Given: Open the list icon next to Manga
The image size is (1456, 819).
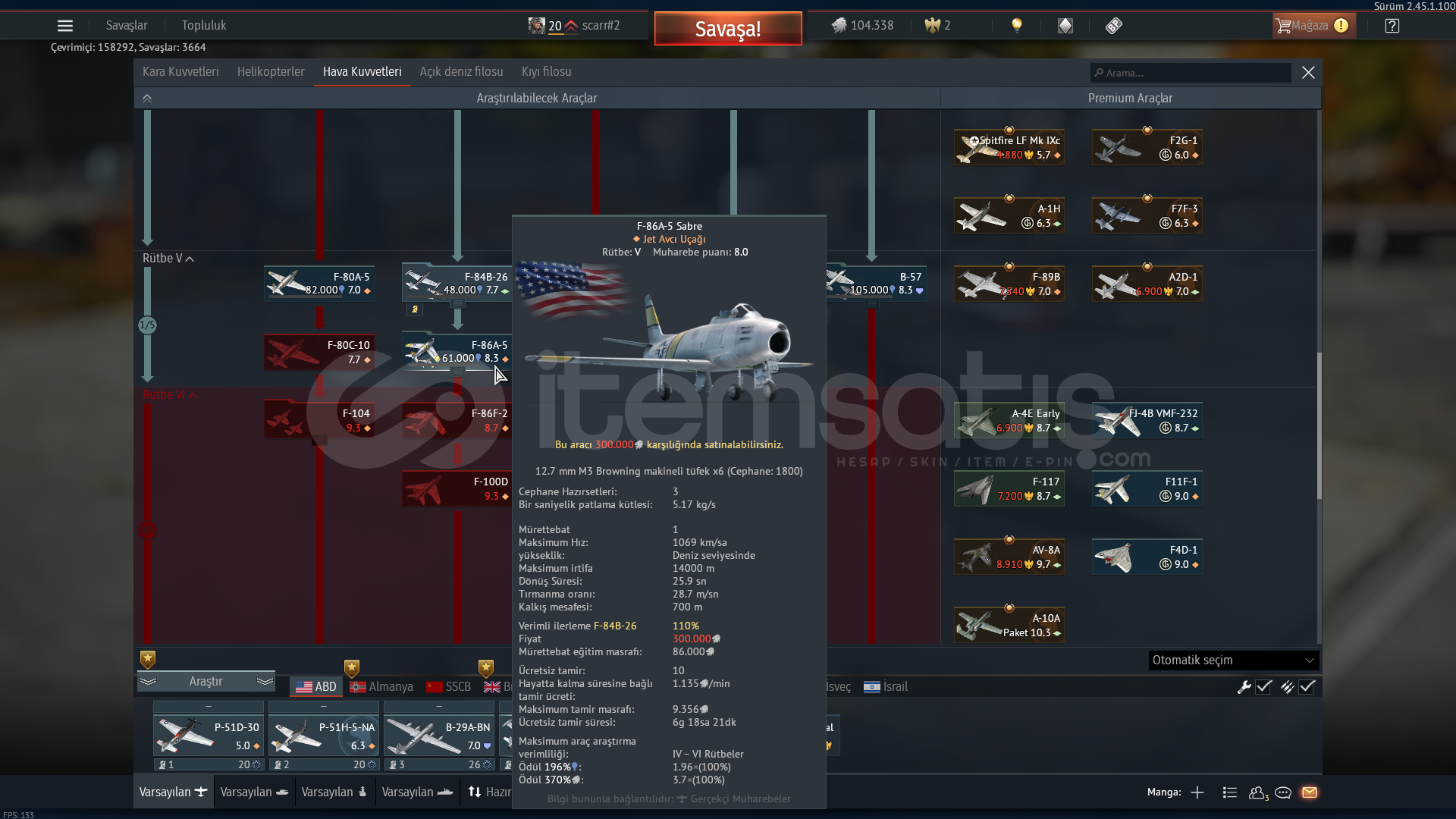Looking at the screenshot, I should click(1230, 792).
